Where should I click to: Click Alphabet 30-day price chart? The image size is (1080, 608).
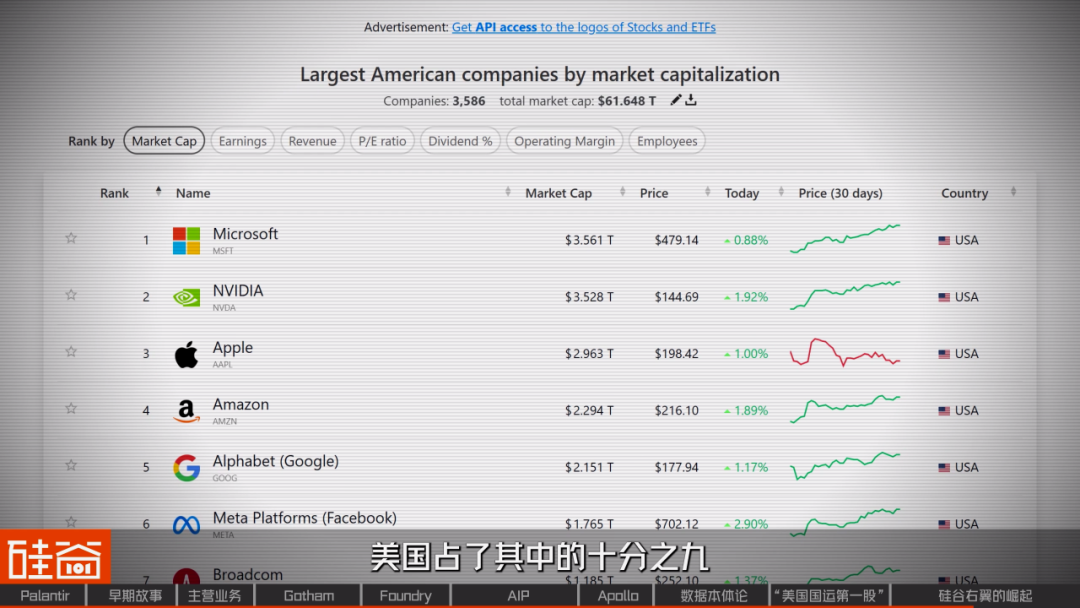845,465
